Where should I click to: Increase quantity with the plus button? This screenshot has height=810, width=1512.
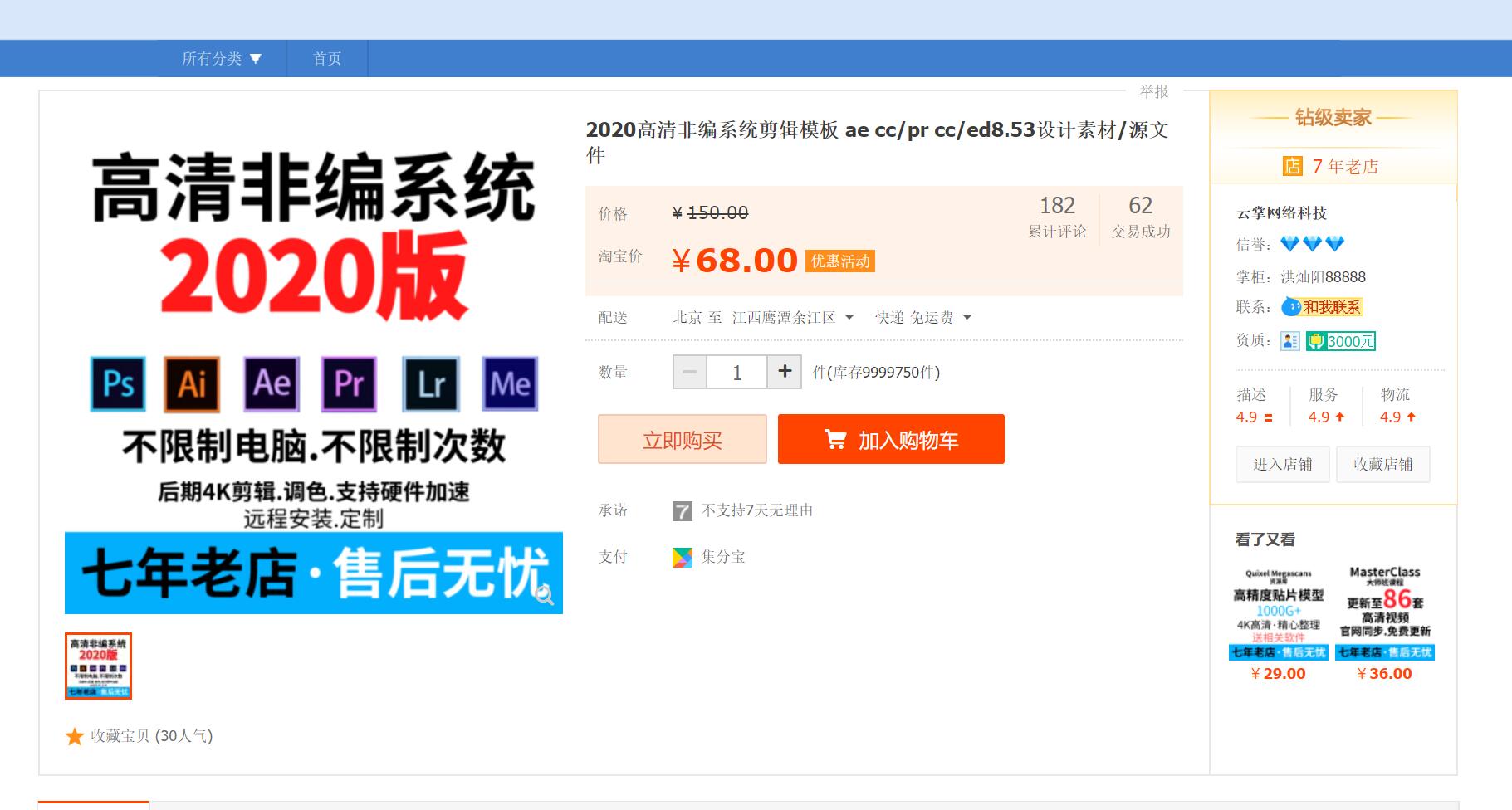click(x=785, y=371)
